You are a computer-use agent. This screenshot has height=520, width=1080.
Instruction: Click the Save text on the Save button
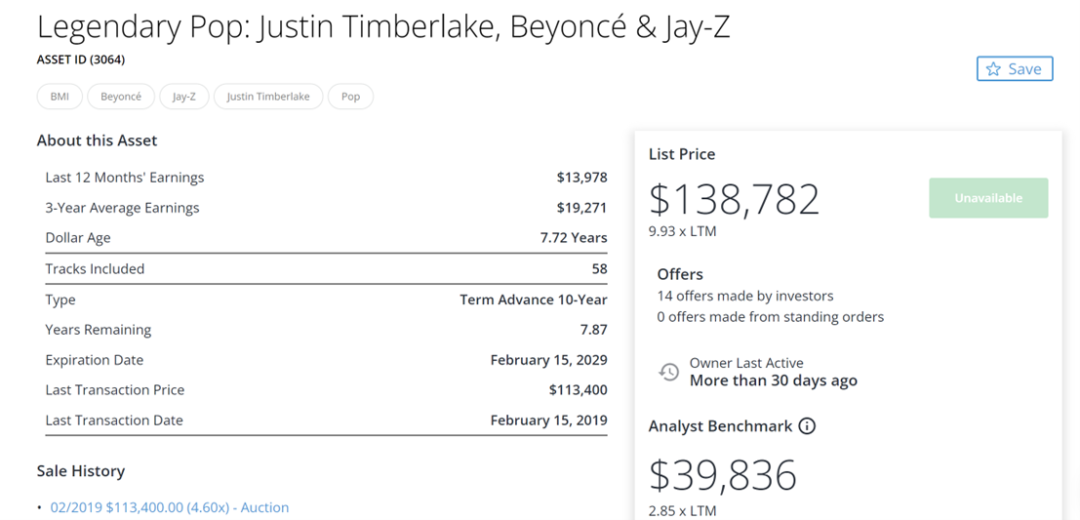1024,69
